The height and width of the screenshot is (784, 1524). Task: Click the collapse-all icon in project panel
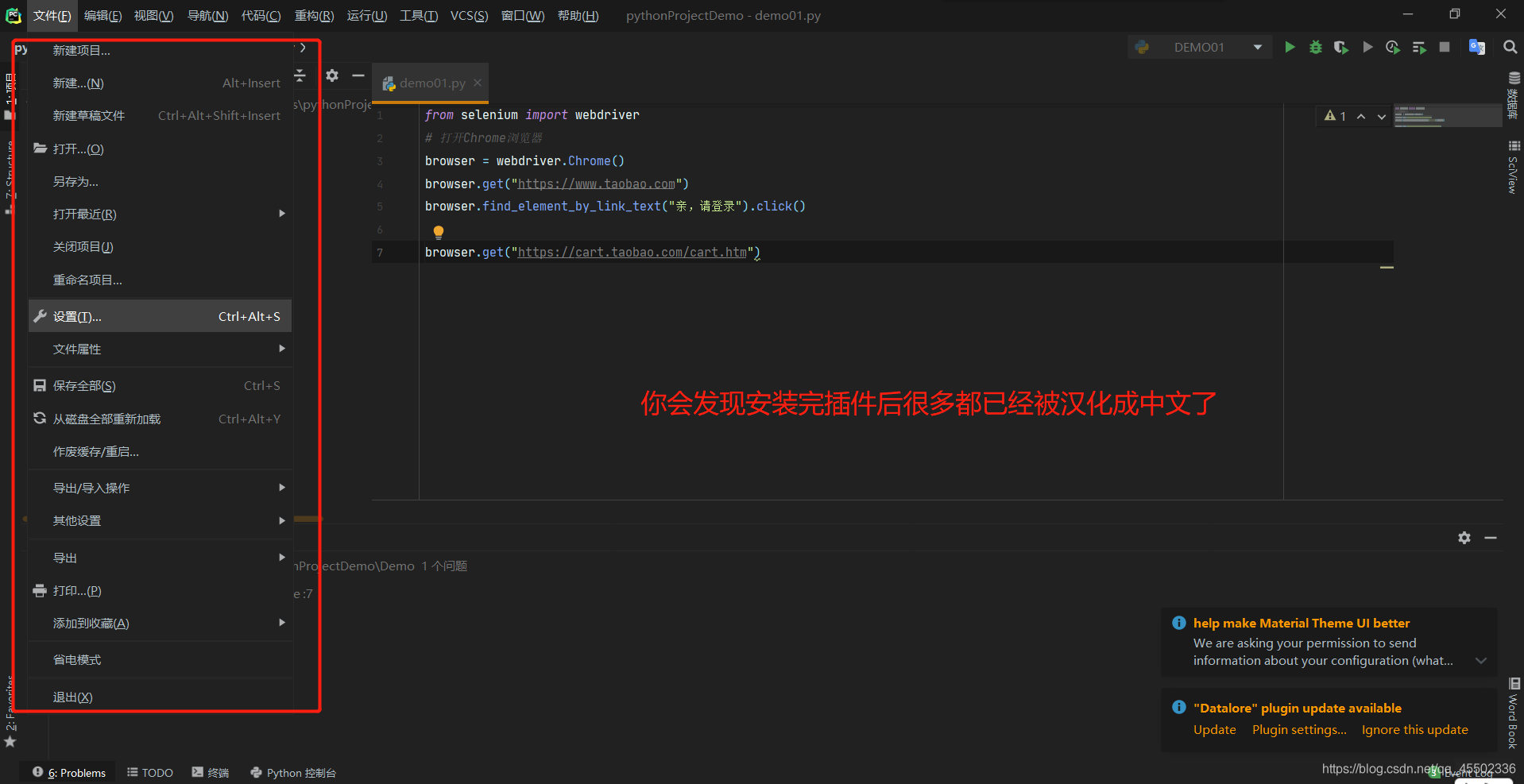coord(300,75)
